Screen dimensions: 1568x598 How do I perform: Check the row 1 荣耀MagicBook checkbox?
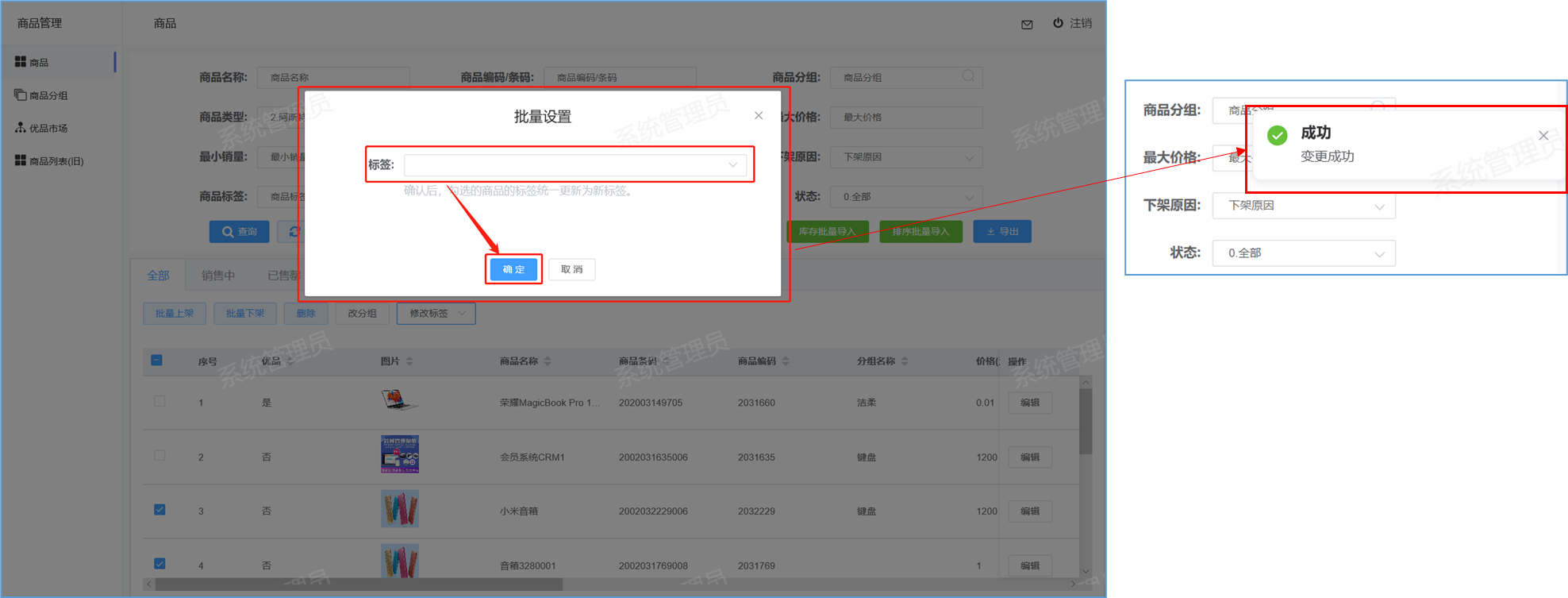159,402
